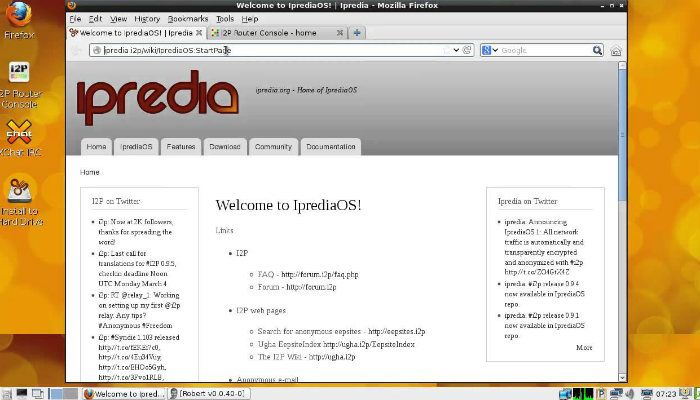
Task: Click the I2P on Twitter heading
Action: tap(116, 201)
